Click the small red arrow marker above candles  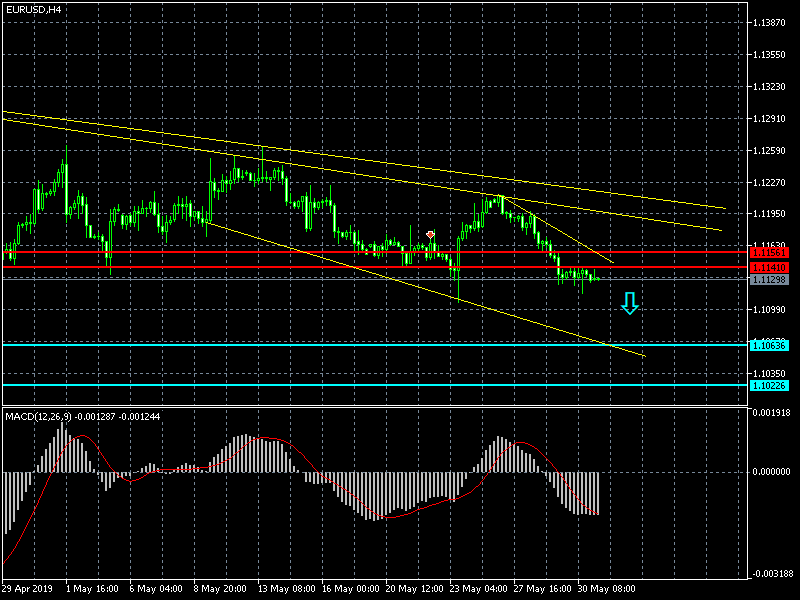431,235
